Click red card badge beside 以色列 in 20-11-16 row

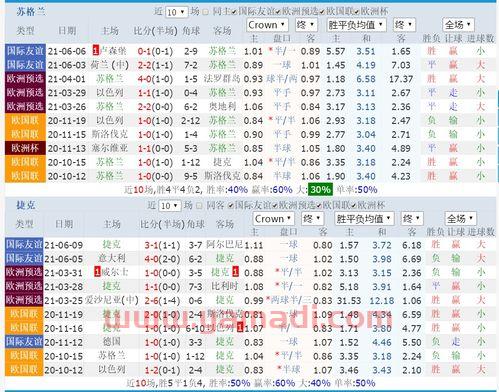240,328
